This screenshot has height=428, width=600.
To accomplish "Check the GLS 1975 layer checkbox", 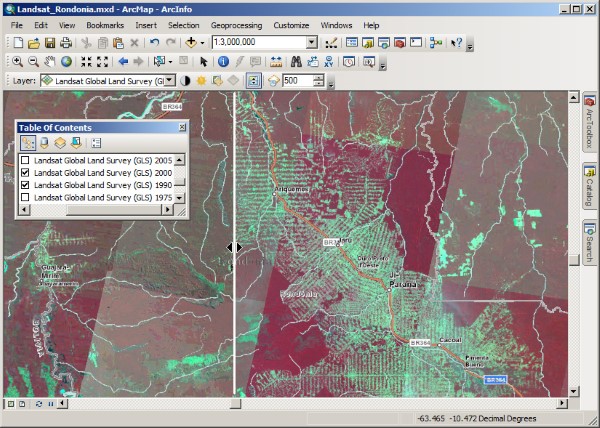I will pyautogui.click(x=25, y=197).
